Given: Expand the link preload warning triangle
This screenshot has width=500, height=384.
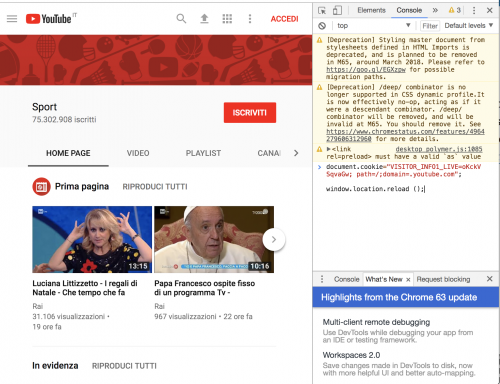Looking at the screenshot, I should (x=329, y=149).
